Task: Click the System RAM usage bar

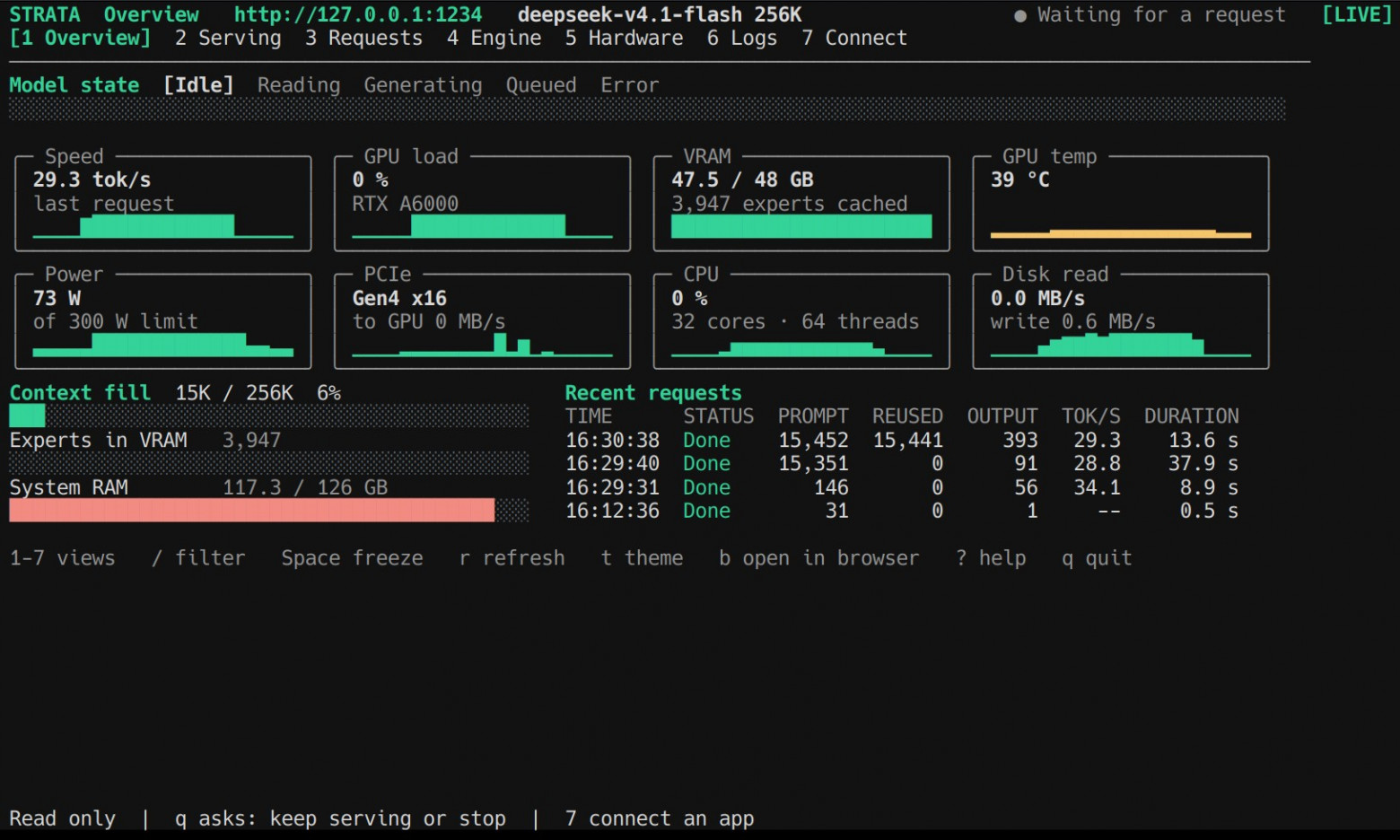Action: (269, 510)
